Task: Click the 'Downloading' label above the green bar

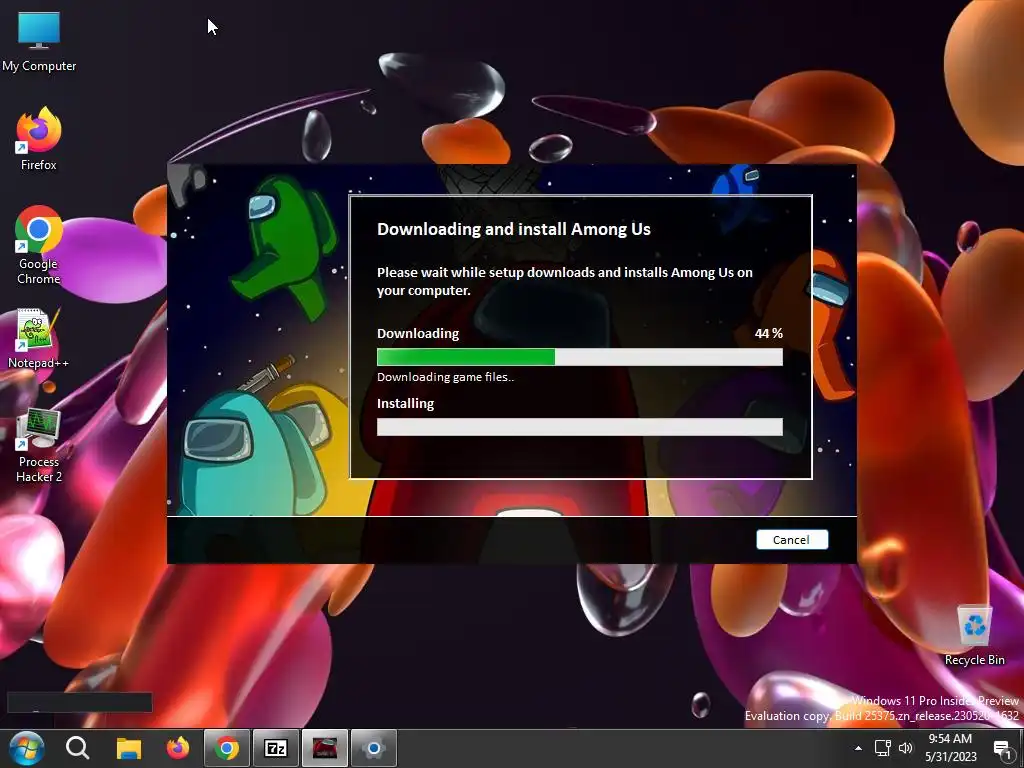Action: (x=418, y=334)
